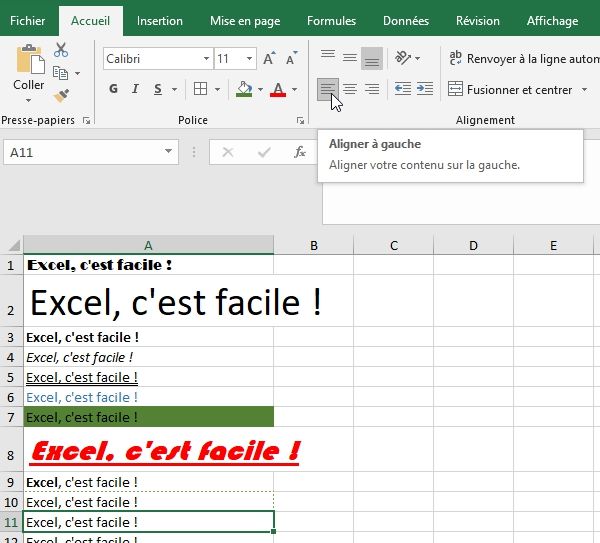Apply red font color A
The height and width of the screenshot is (543, 600).
tap(278, 89)
